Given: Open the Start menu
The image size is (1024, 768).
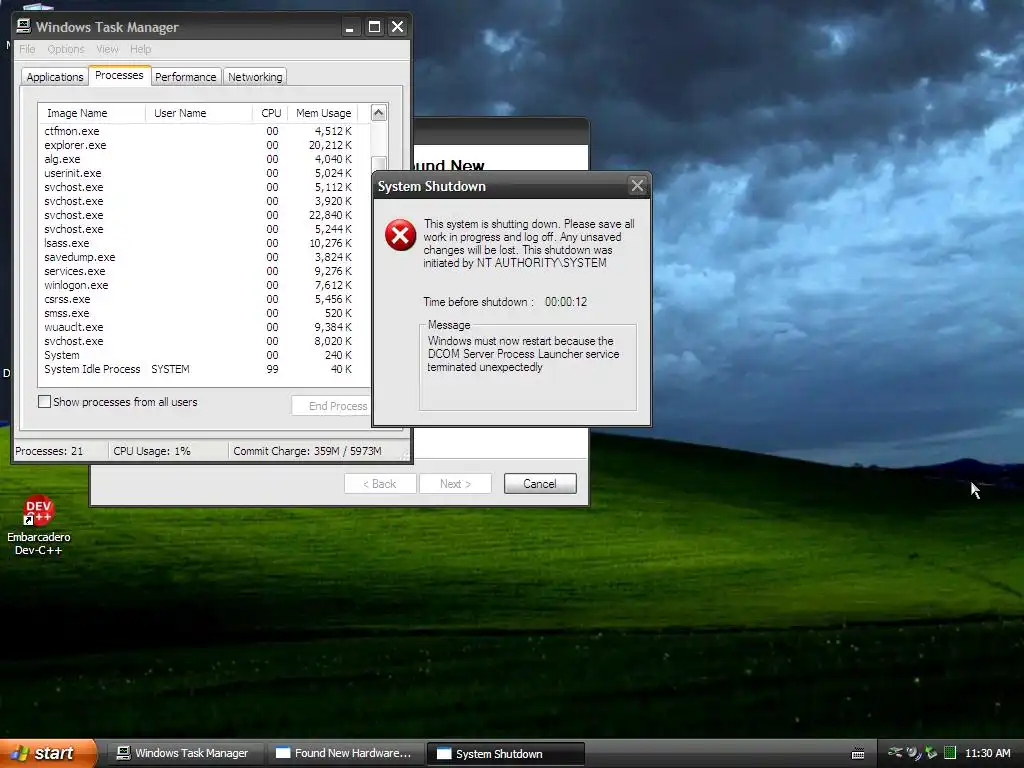Looking at the screenshot, I should point(48,754).
